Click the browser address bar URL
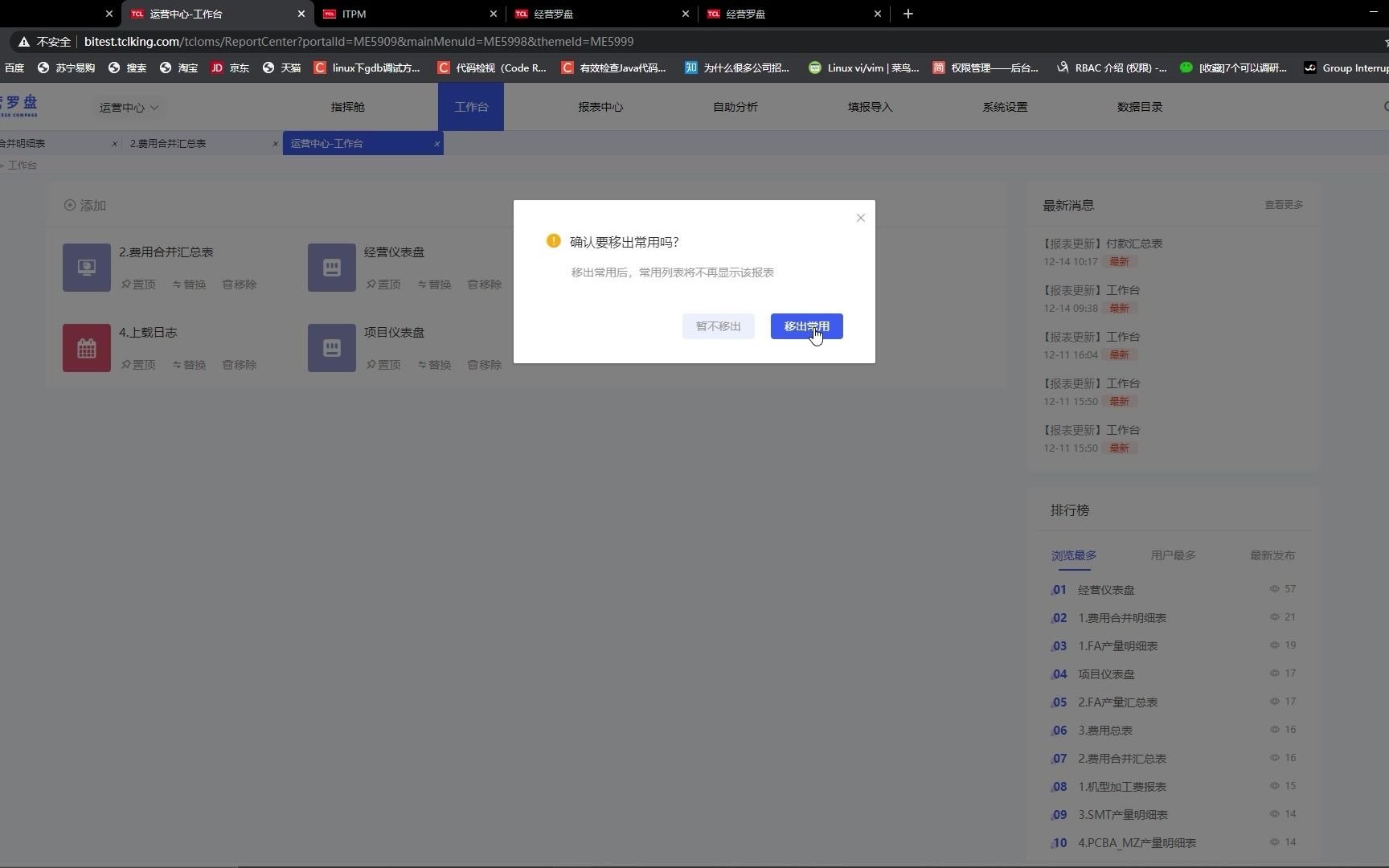Viewport: 1389px width, 868px height. click(x=359, y=42)
